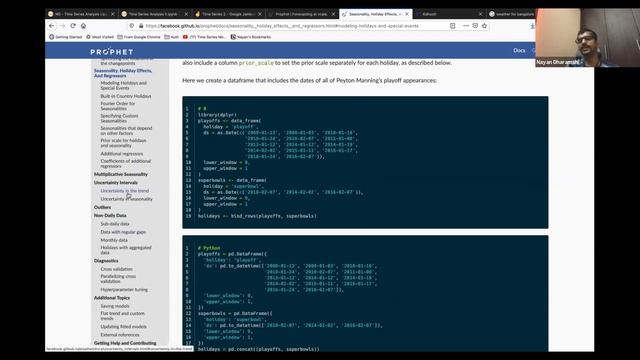Viewport: 640px width, 360px height.
Task: Reload the page with the refresh icon
Action: [73, 26]
